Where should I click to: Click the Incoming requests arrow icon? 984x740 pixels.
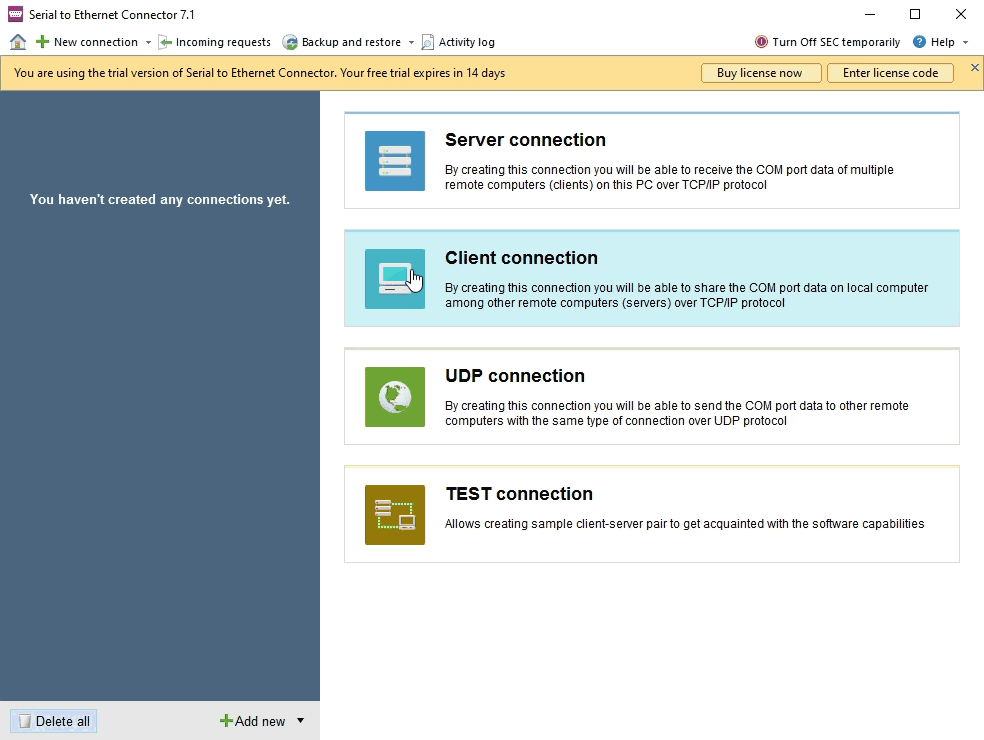point(165,42)
